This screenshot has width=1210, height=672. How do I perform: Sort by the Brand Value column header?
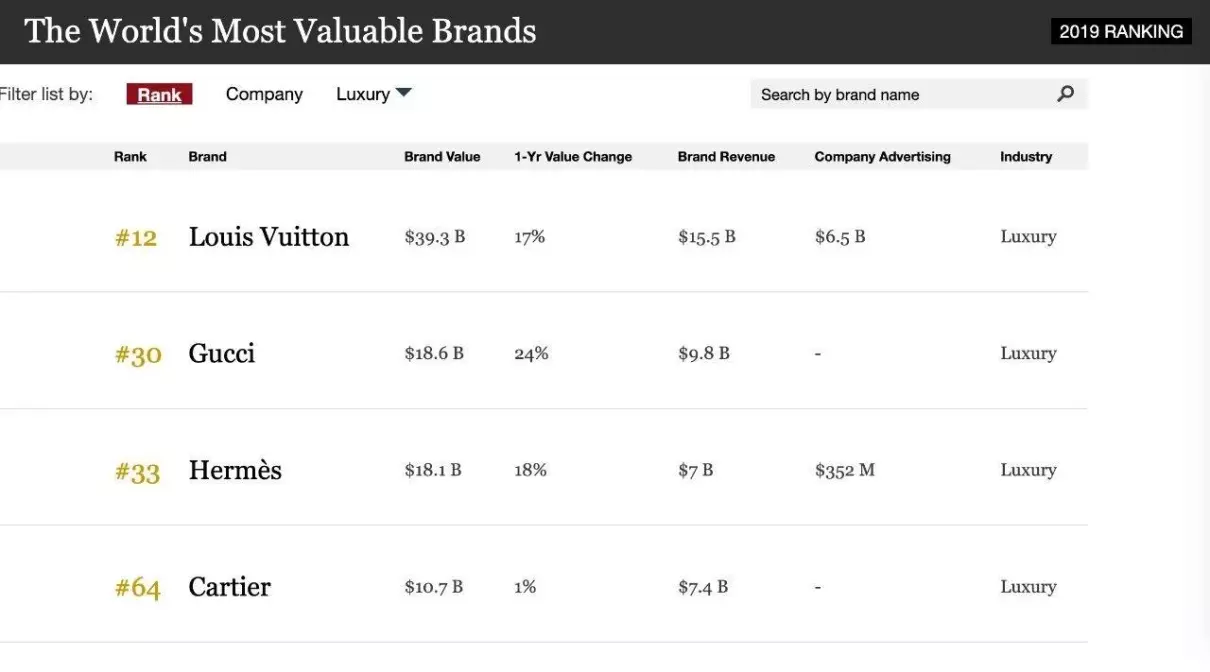pyautogui.click(x=442, y=157)
